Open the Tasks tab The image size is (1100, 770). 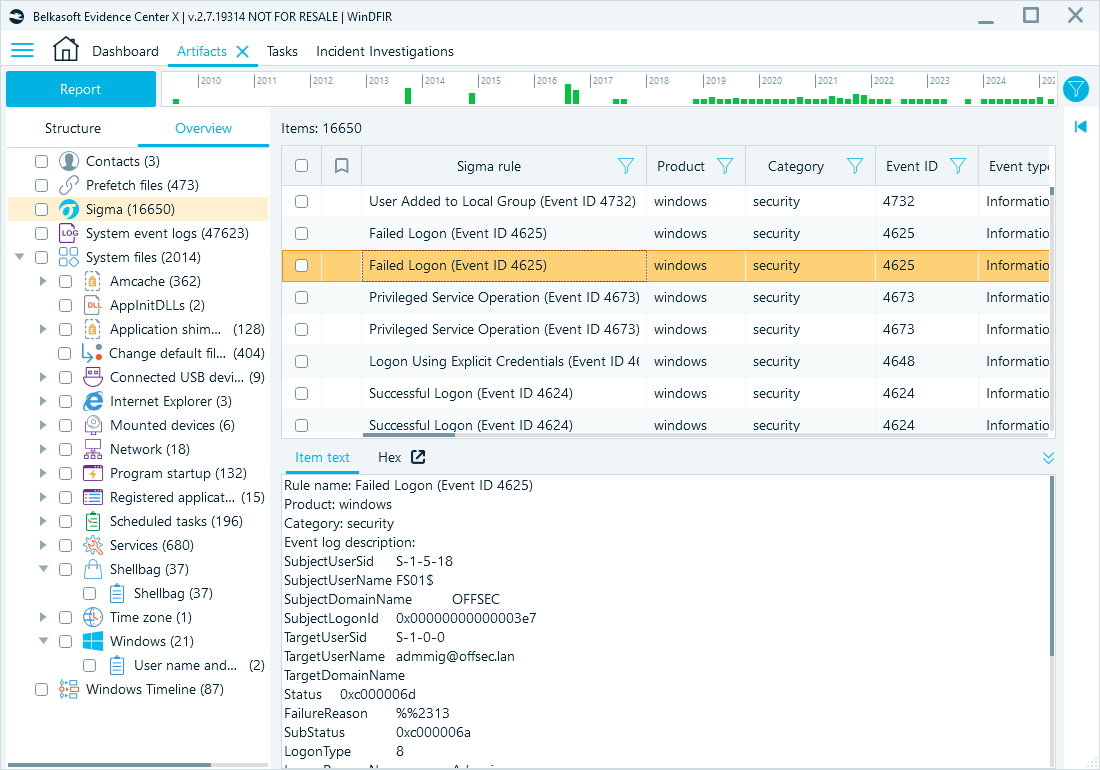coord(282,51)
